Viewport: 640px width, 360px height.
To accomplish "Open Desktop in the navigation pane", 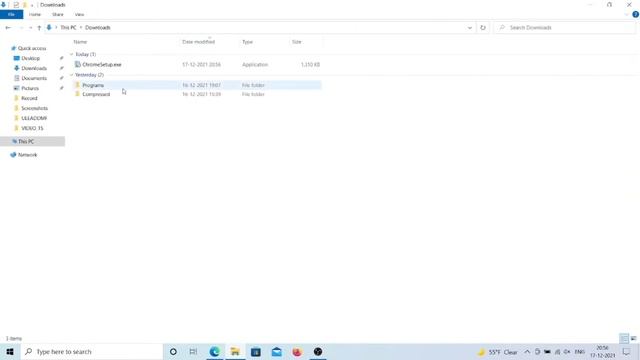I will tap(31, 58).
